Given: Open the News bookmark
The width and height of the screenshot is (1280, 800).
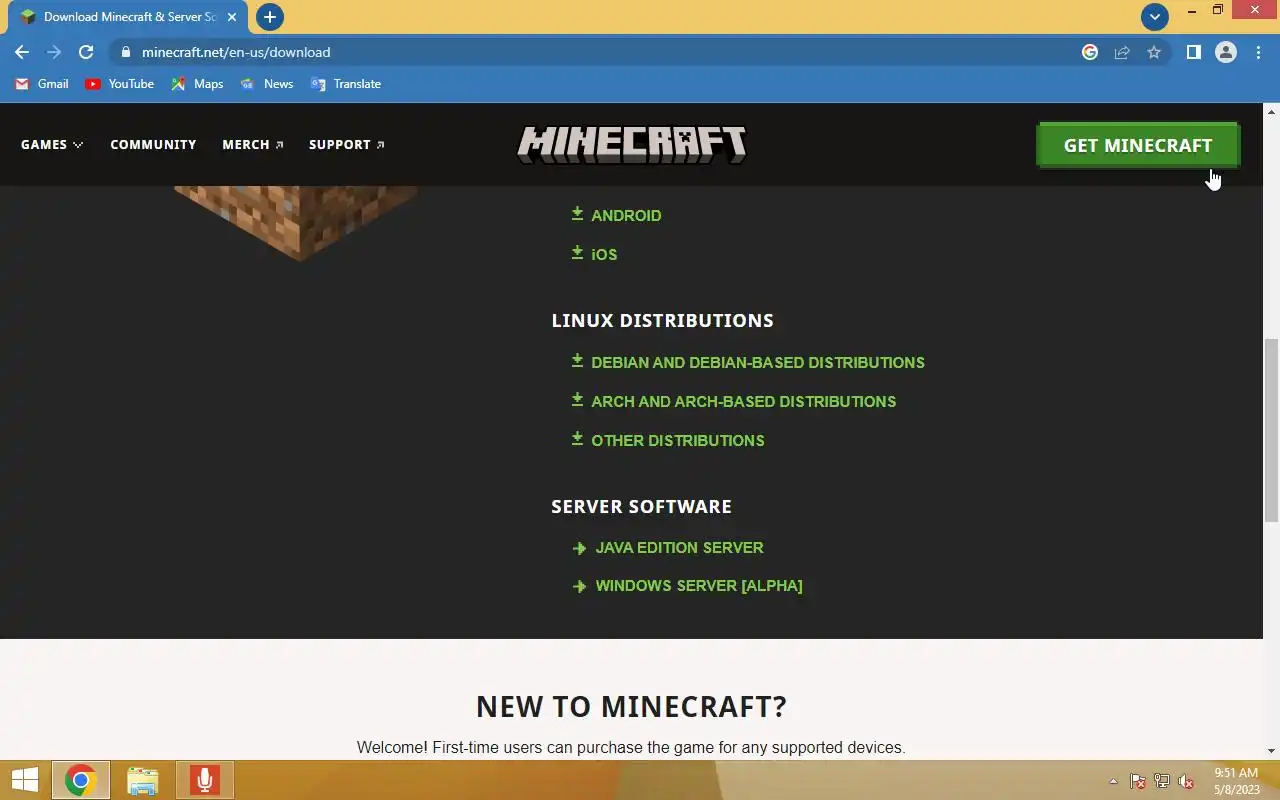Looking at the screenshot, I should [x=267, y=84].
